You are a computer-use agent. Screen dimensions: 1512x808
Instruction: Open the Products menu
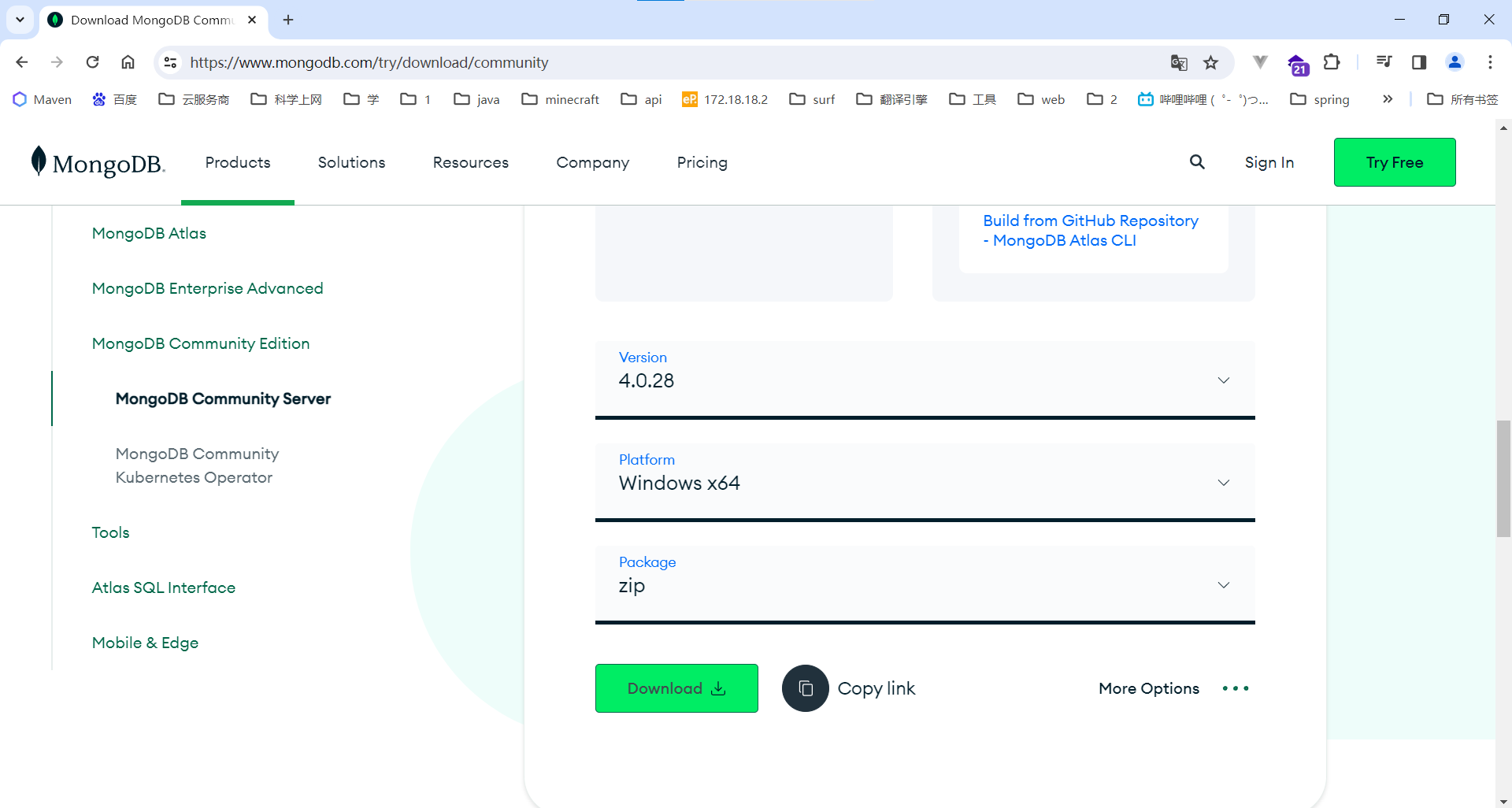click(238, 162)
